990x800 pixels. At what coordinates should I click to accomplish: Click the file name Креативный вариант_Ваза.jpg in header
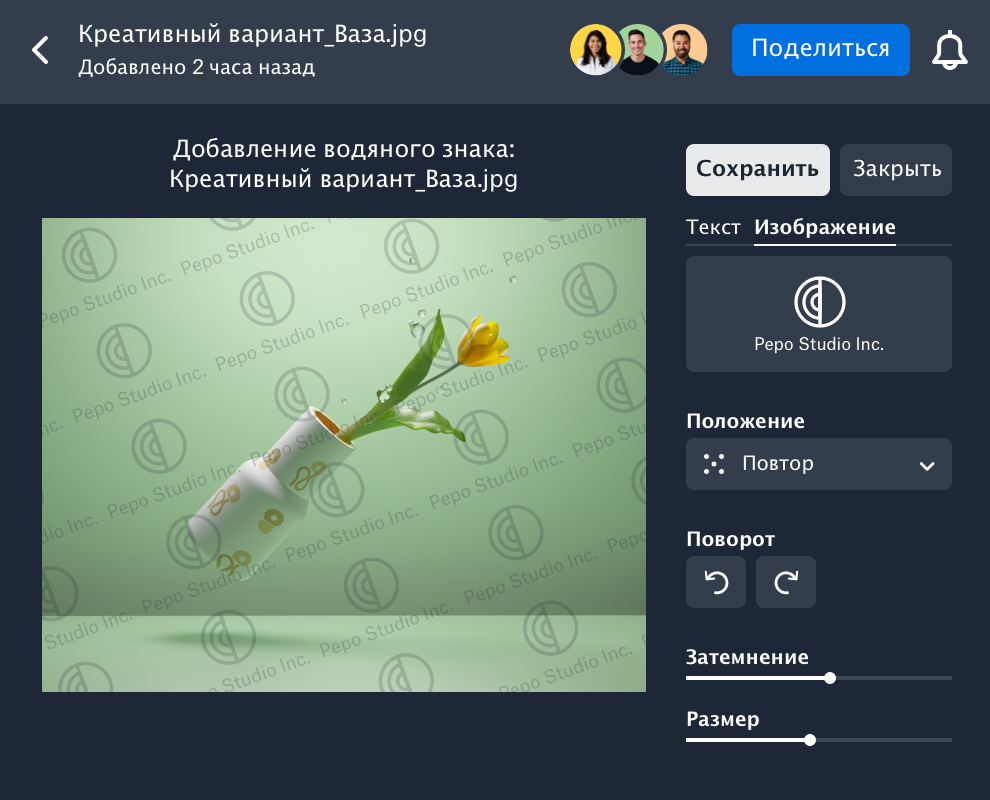click(252, 34)
